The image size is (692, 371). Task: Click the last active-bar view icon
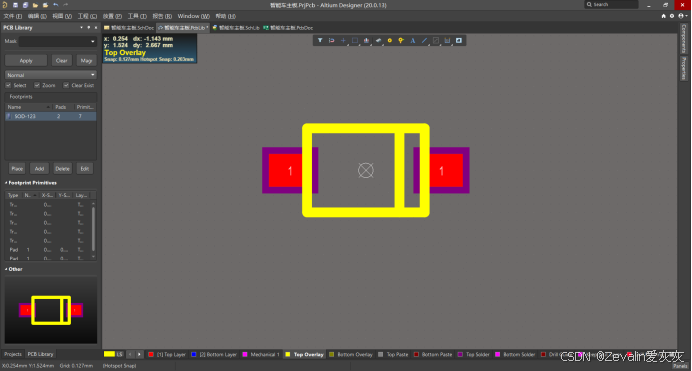[459, 41]
